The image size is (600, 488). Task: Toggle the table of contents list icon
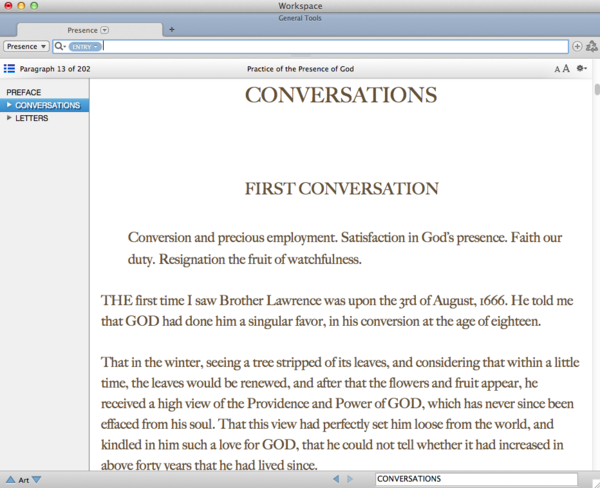click(9, 69)
